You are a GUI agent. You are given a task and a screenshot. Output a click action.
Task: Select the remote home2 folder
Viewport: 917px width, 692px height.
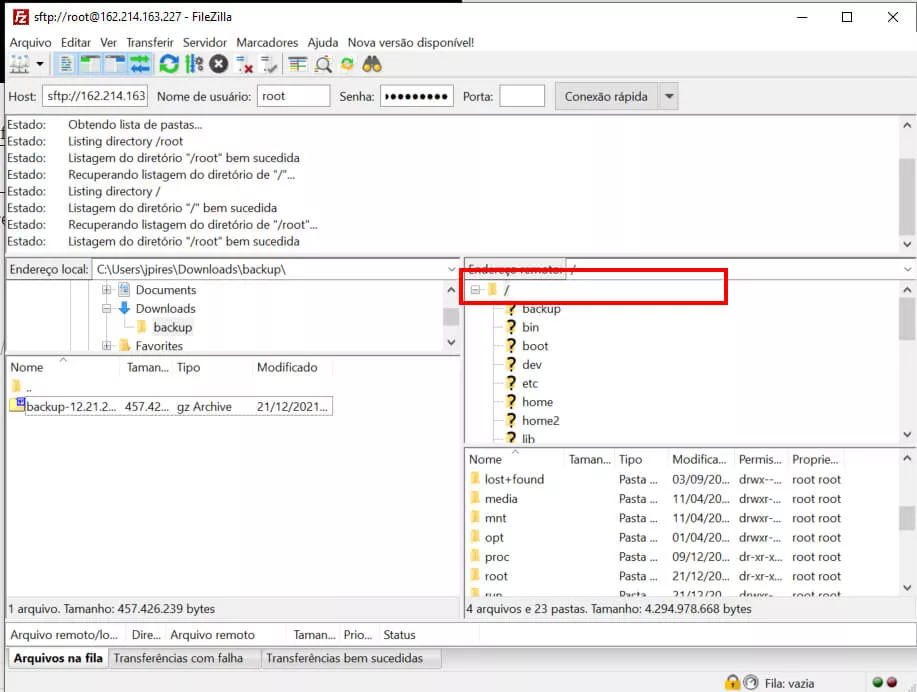point(540,421)
